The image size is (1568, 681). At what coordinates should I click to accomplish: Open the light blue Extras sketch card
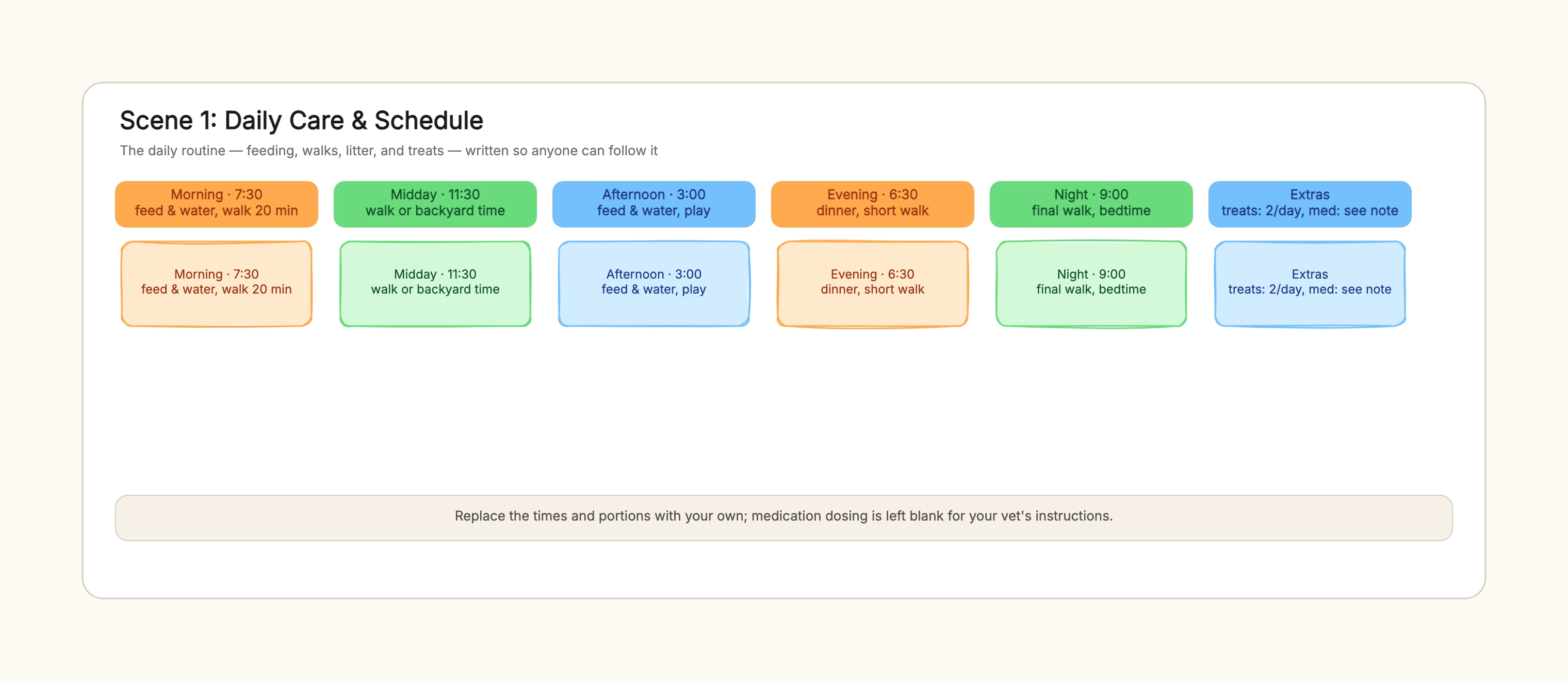click(x=1309, y=284)
